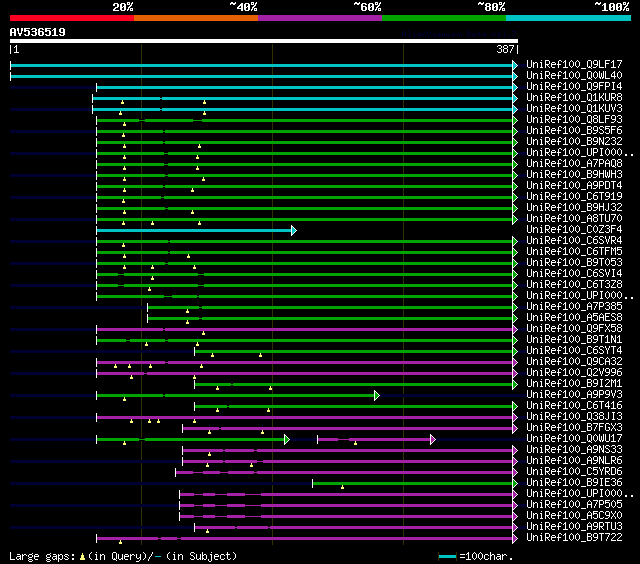Click the arrowhead ending the C0Z3F4 alignment
Screen dimensions: 640x564
pyautogui.click(x=294, y=231)
